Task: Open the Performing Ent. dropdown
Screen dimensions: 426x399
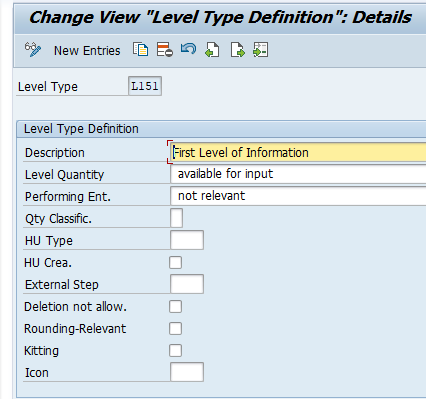Action: [x=298, y=196]
